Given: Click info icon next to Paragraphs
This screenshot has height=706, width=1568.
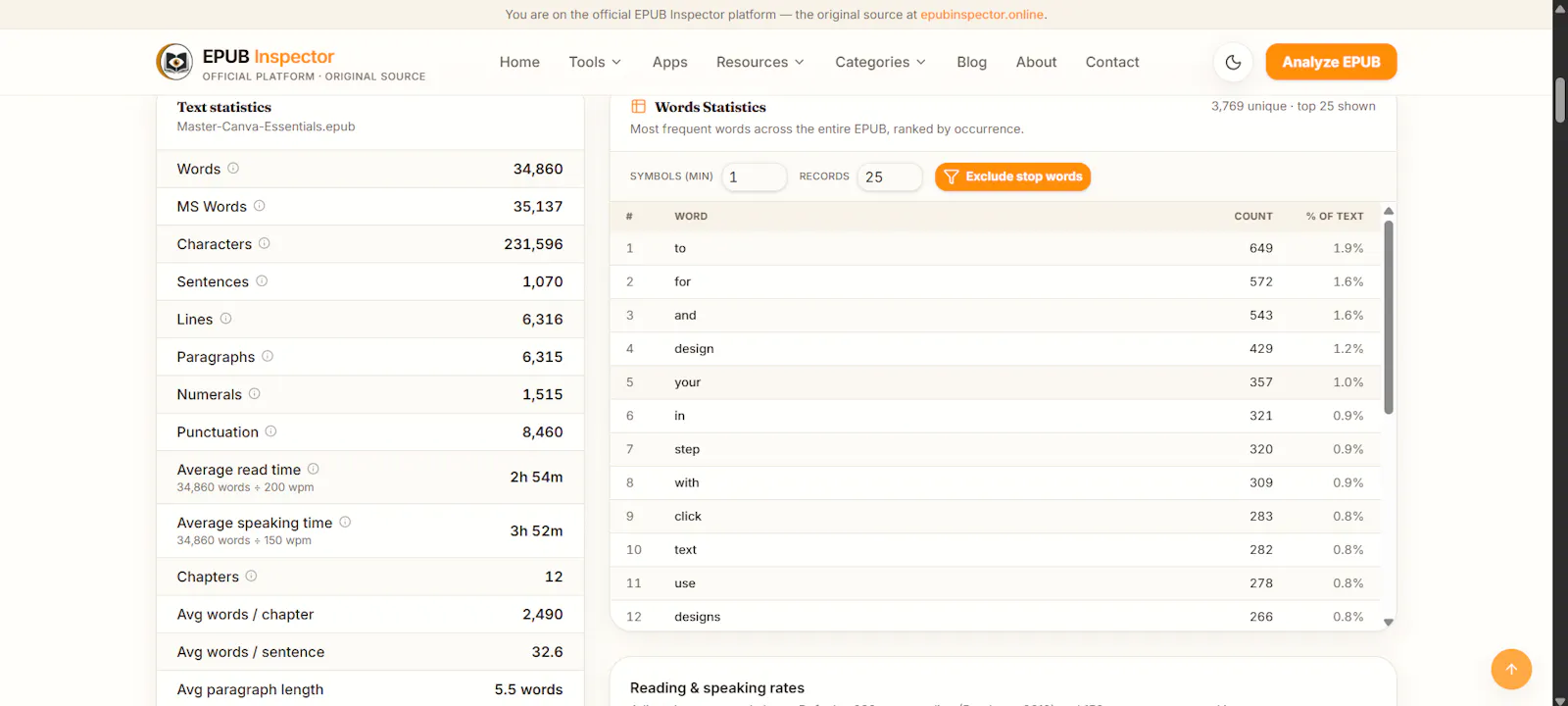Looking at the screenshot, I should pos(268,356).
